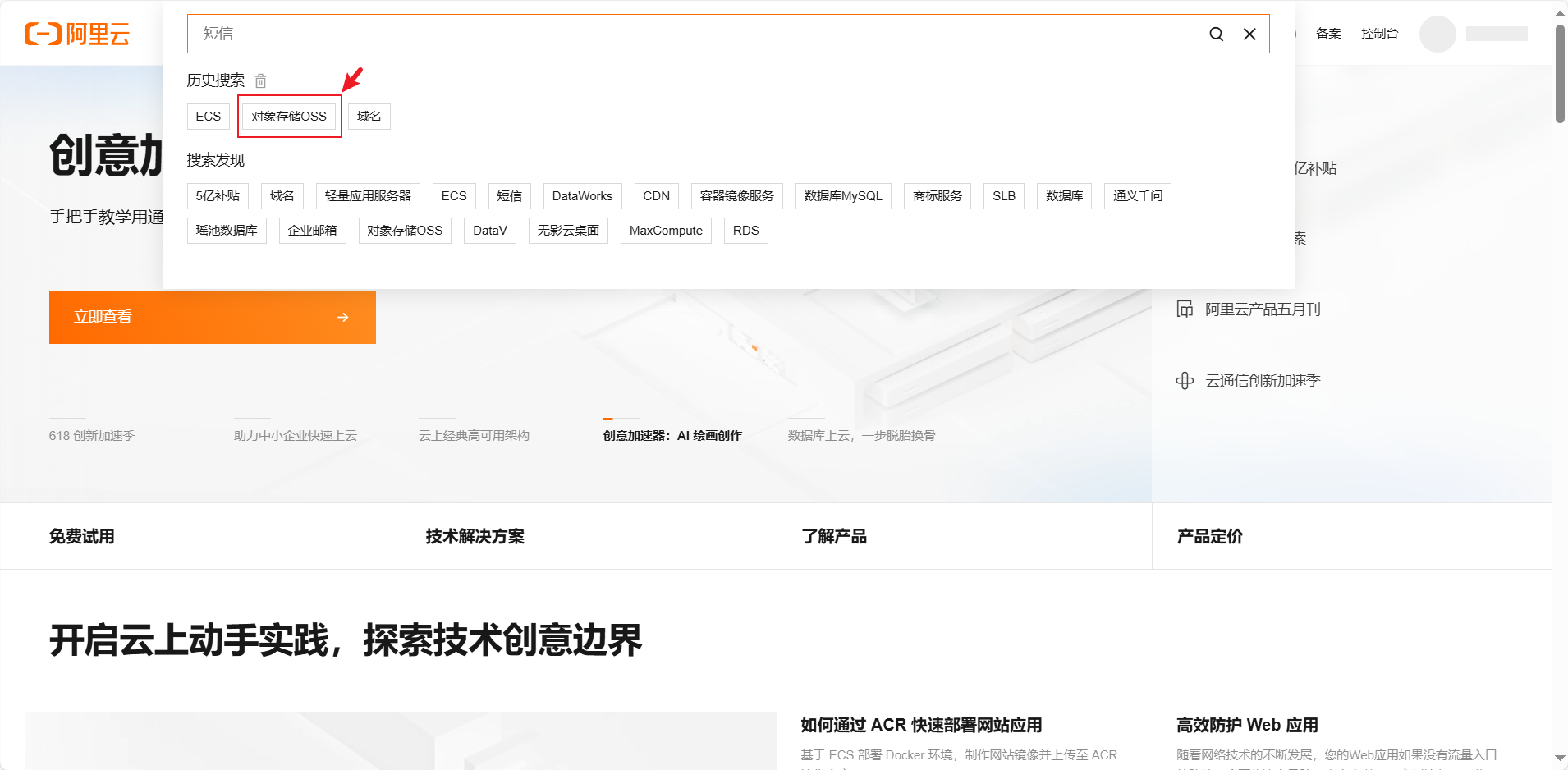
Task: Open the 控制台 link
Action: coord(1380,34)
